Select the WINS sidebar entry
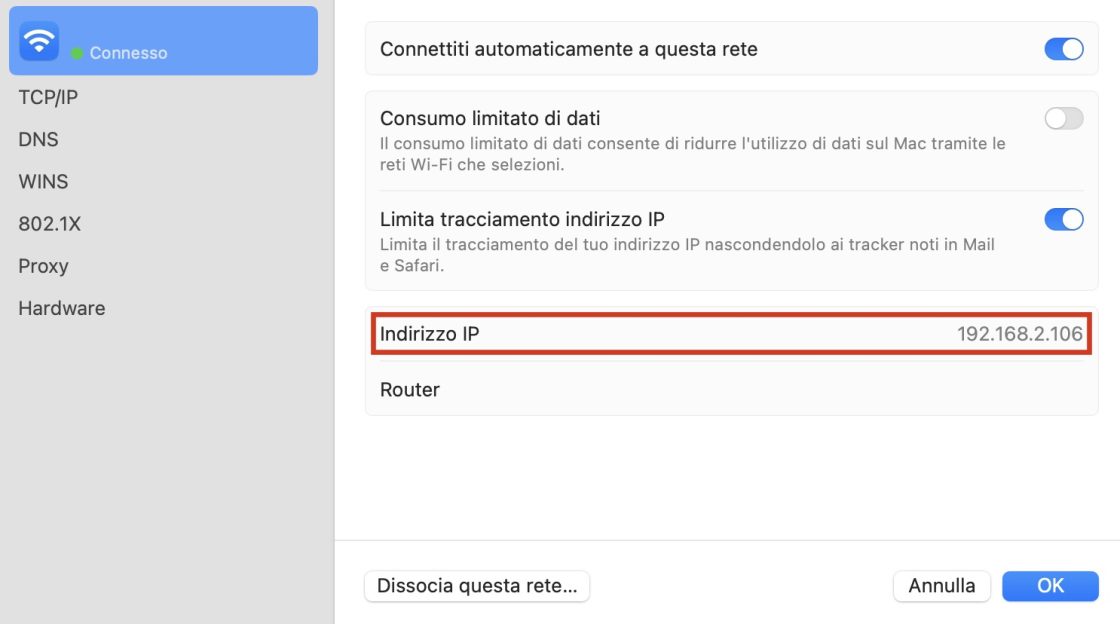The height and width of the screenshot is (624, 1120). pyautogui.click(x=44, y=181)
